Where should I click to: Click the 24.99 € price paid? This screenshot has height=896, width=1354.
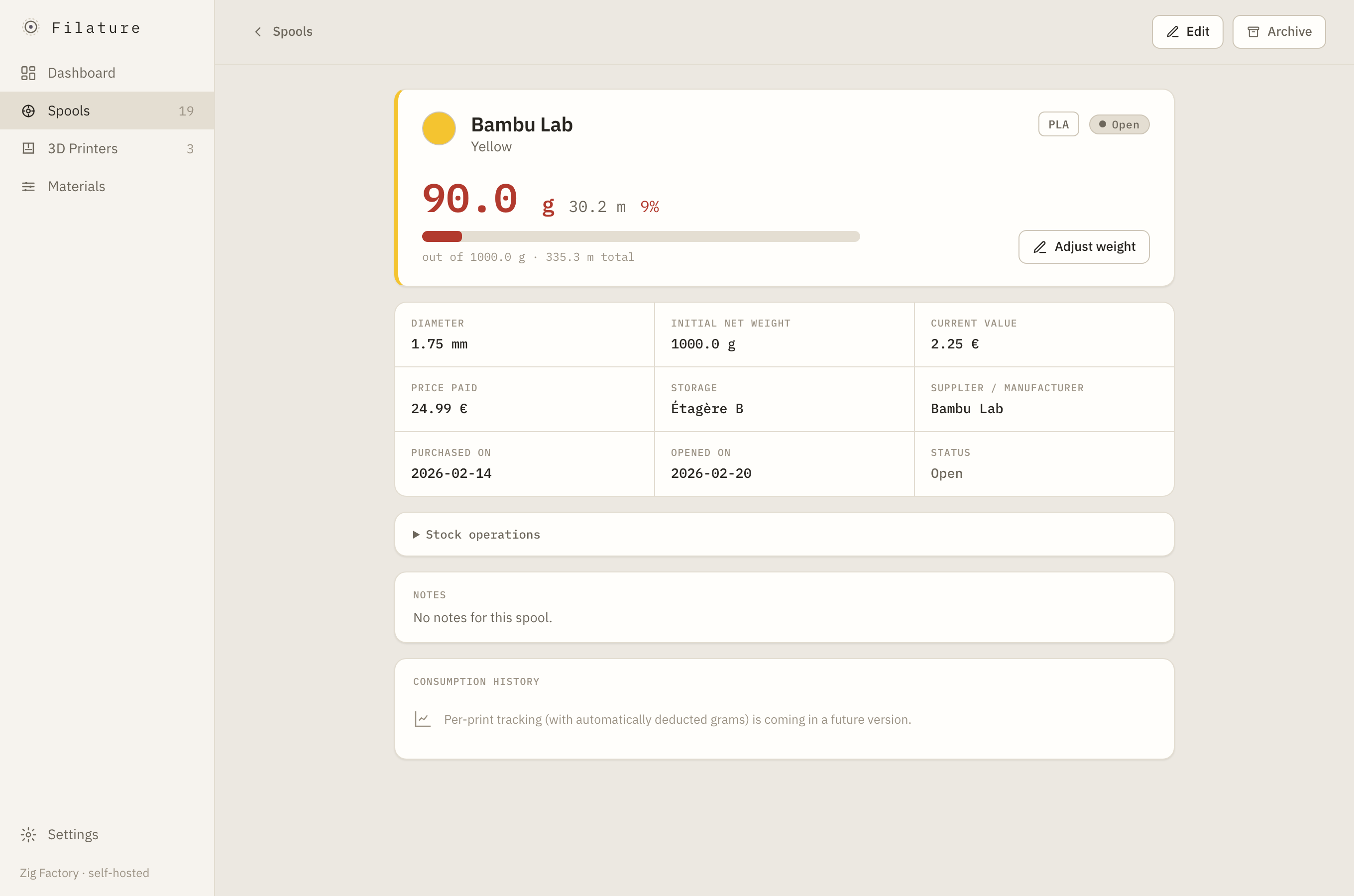(x=440, y=409)
